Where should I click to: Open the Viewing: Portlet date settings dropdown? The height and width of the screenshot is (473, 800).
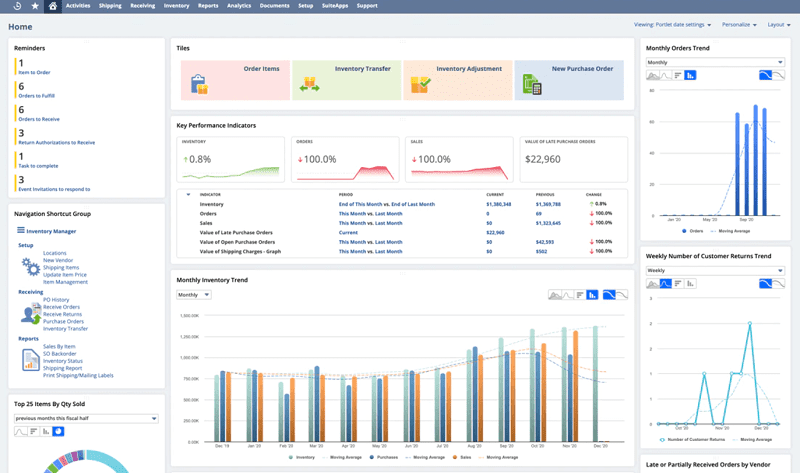click(x=672, y=24)
